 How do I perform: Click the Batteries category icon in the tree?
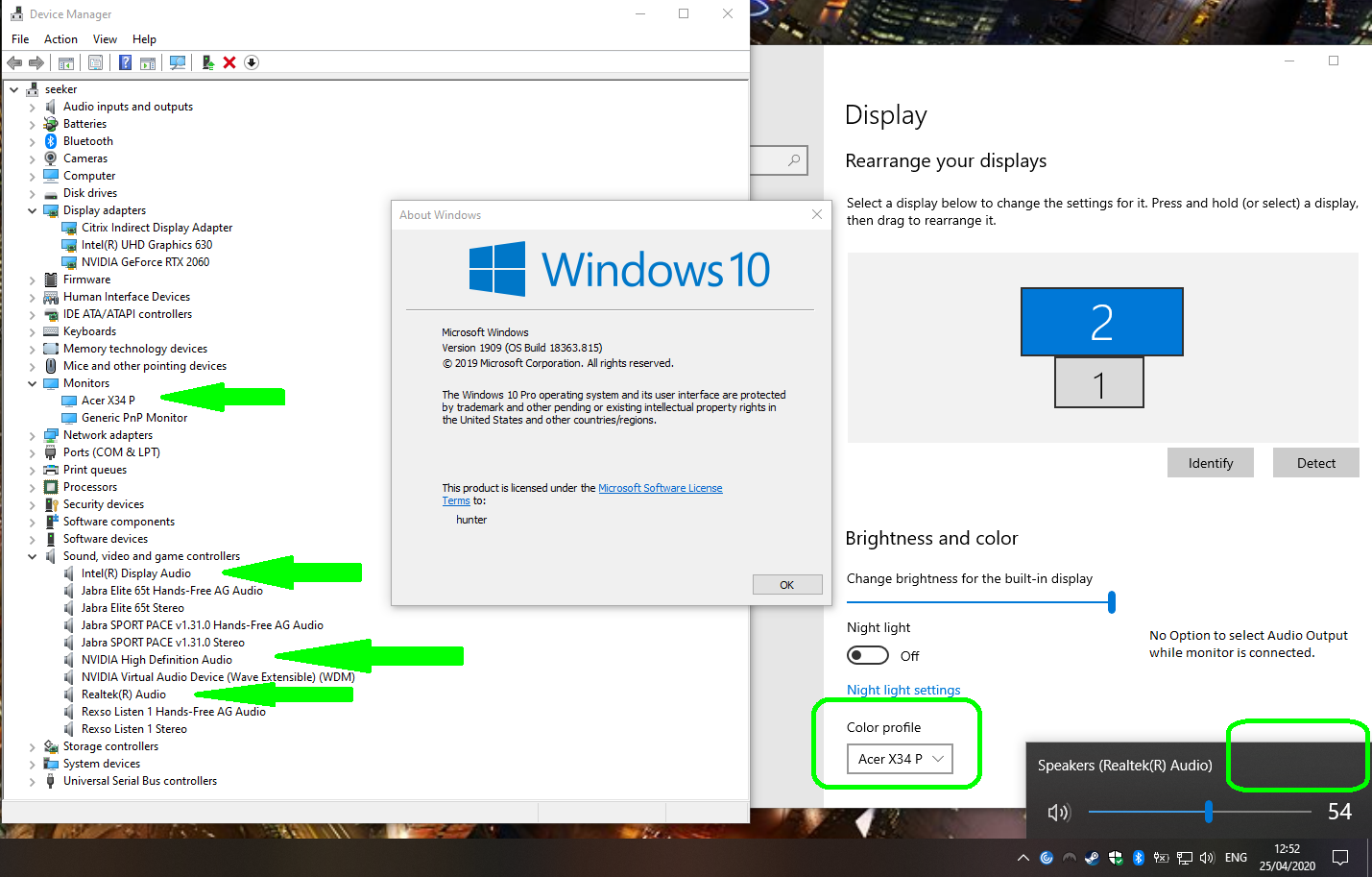(51, 124)
